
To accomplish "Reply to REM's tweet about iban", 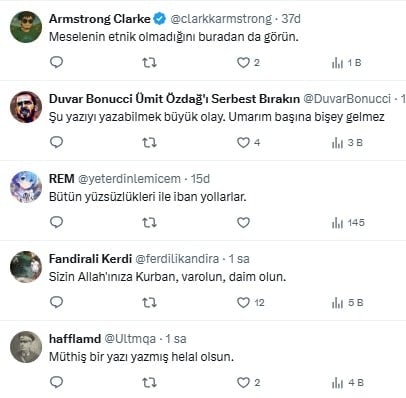I will point(56,222).
